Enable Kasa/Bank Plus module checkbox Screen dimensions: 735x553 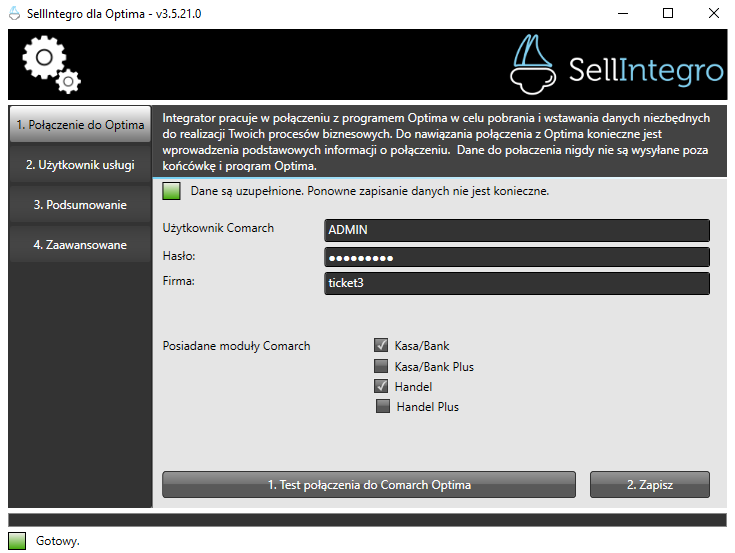[x=381, y=366]
